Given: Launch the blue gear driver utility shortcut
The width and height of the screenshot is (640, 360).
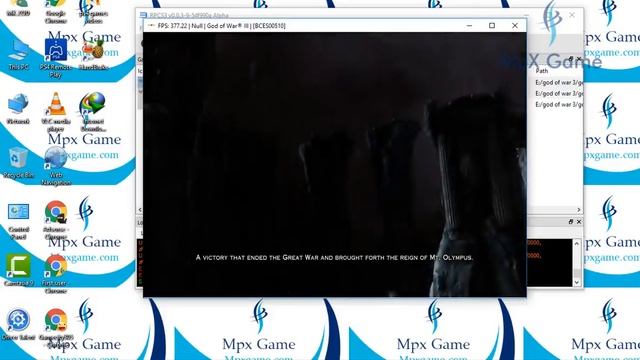Looking at the screenshot, I should click(18, 324).
